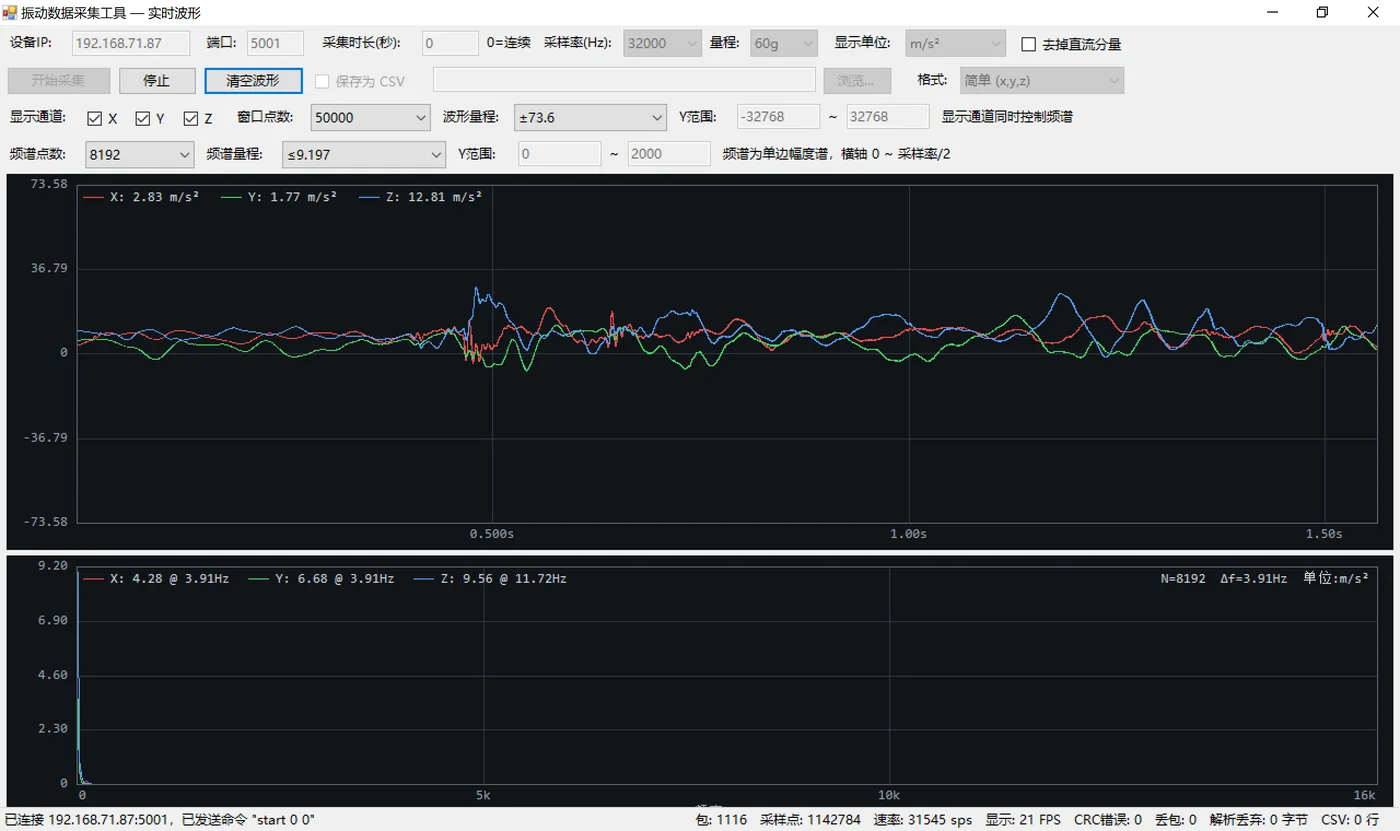Click the CRC错误: 0 status entry
The width and height of the screenshot is (1400, 831).
(x=1108, y=820)
